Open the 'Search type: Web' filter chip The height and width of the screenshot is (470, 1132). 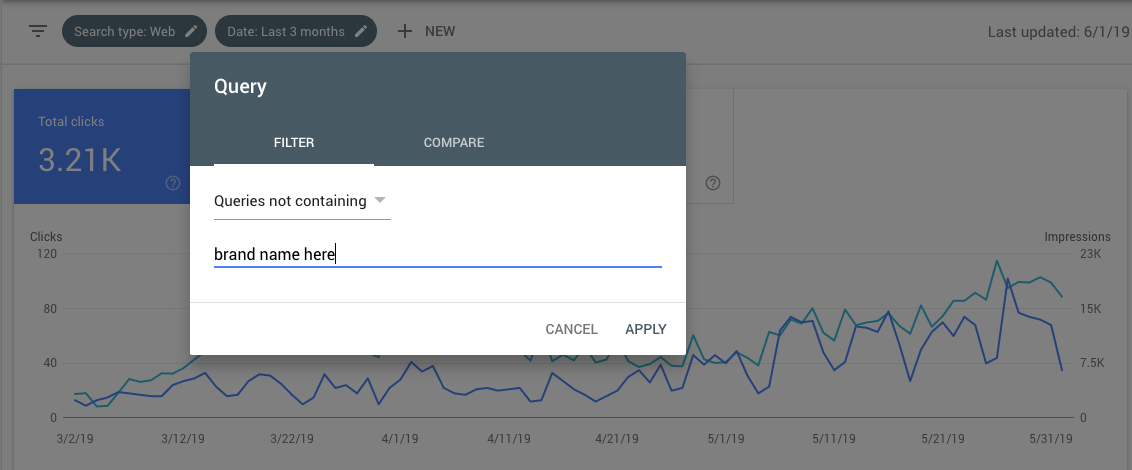click(x=124, y=31)
